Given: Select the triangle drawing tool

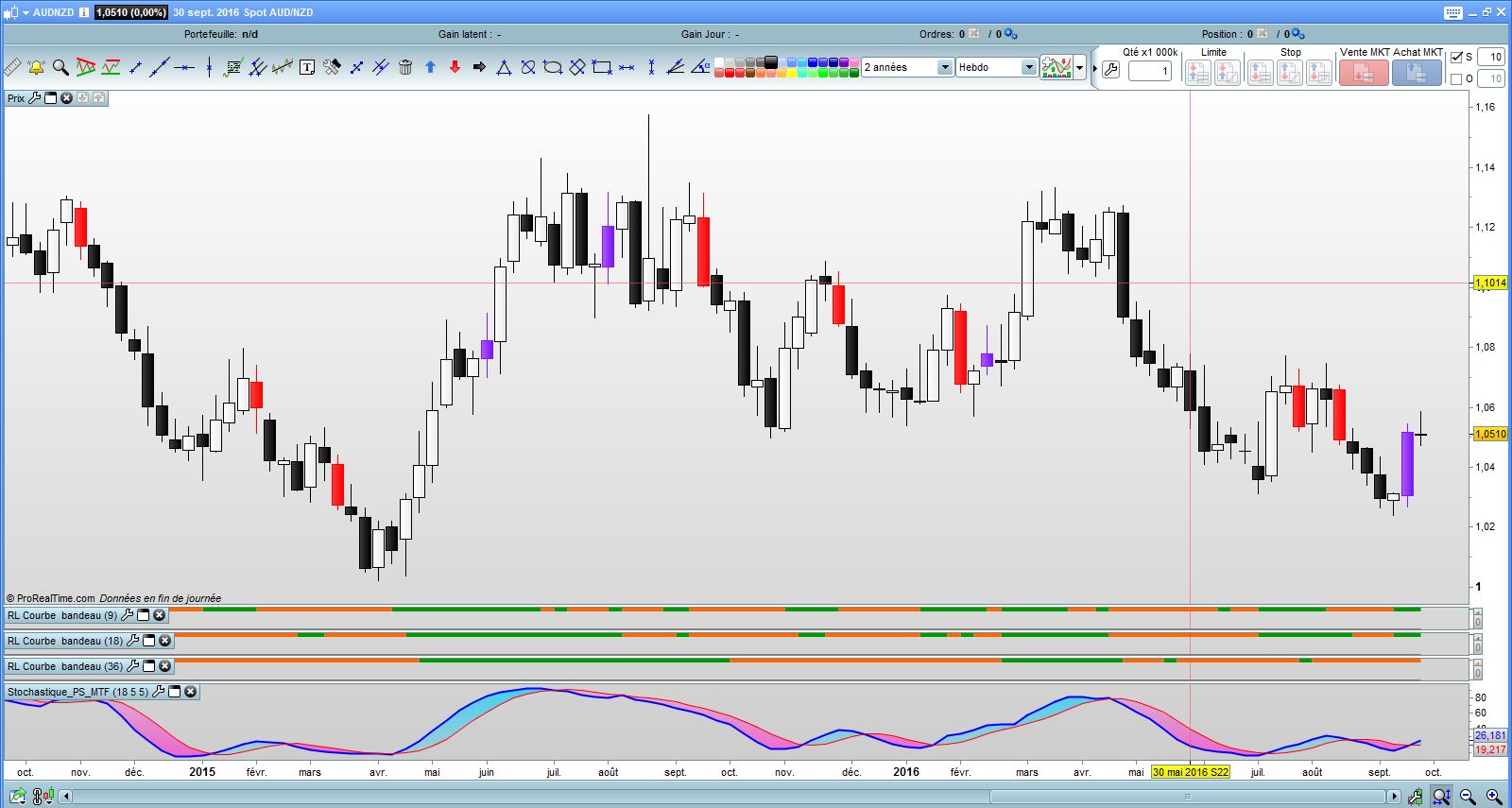Looking at the screenshot, I should pos(504,67).
